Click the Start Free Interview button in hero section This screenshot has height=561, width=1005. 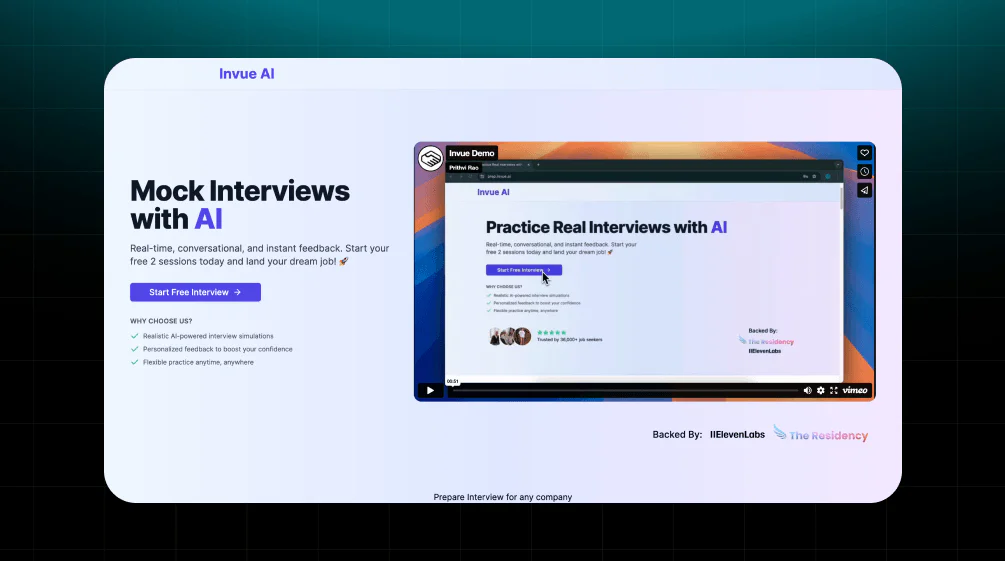click(x=195, y=292)
